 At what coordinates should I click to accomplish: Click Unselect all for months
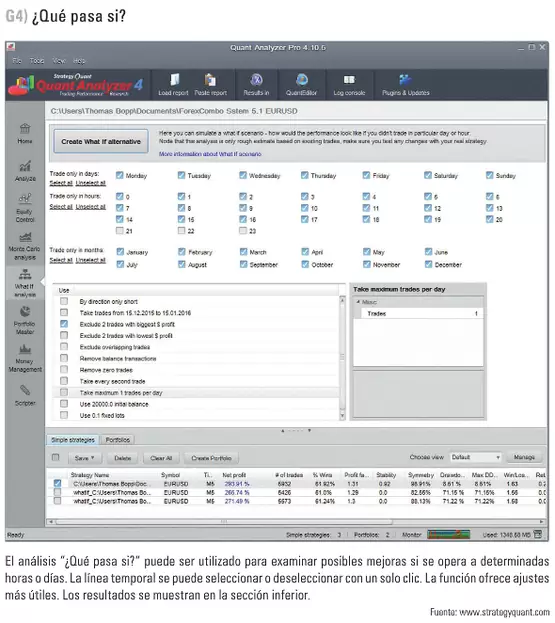[91, 260]
